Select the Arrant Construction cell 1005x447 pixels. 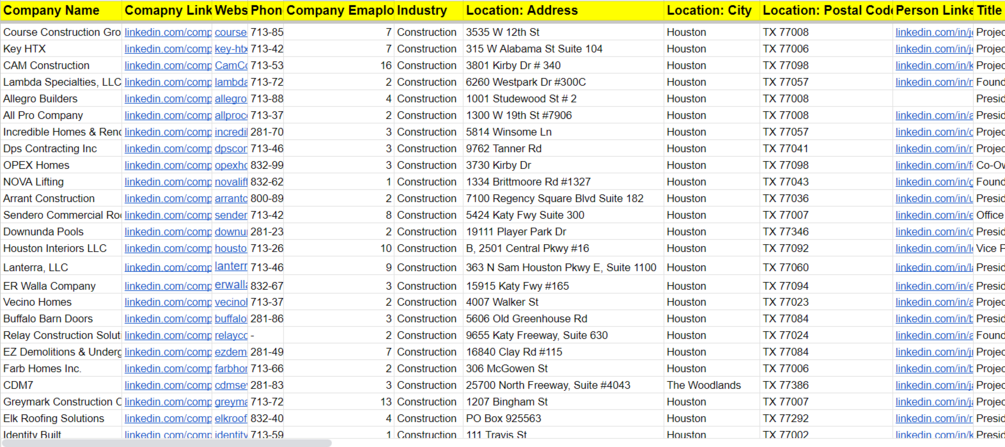coord(61,198)
